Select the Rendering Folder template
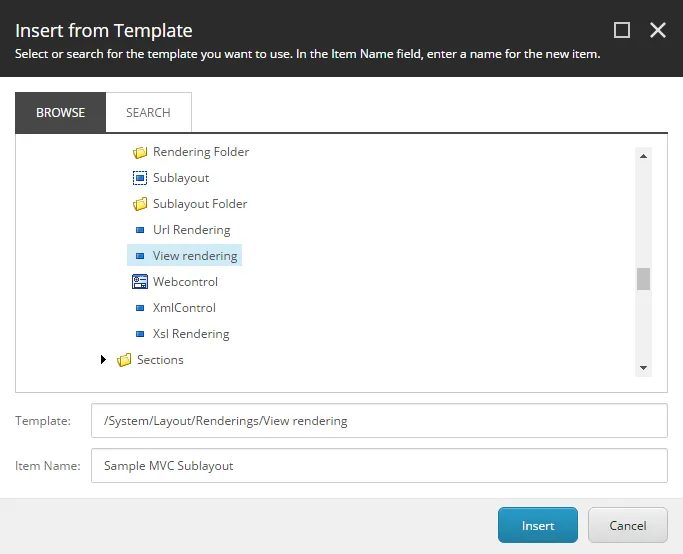Image resolution: width=683 pixels, height=554 pixels. pyautogui.click(x=201, y=152)
